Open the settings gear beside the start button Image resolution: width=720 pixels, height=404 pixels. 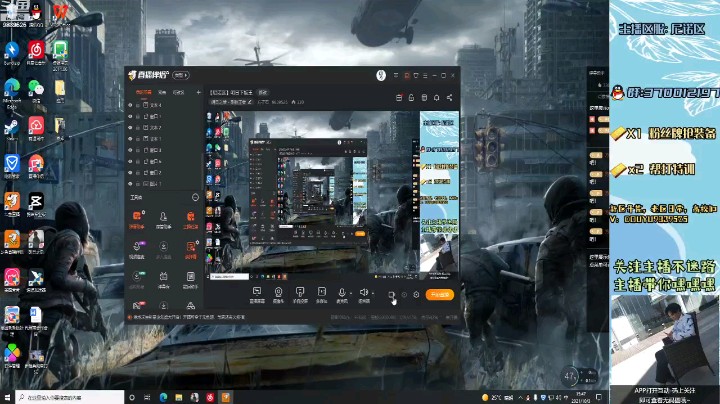click(416, 295)
